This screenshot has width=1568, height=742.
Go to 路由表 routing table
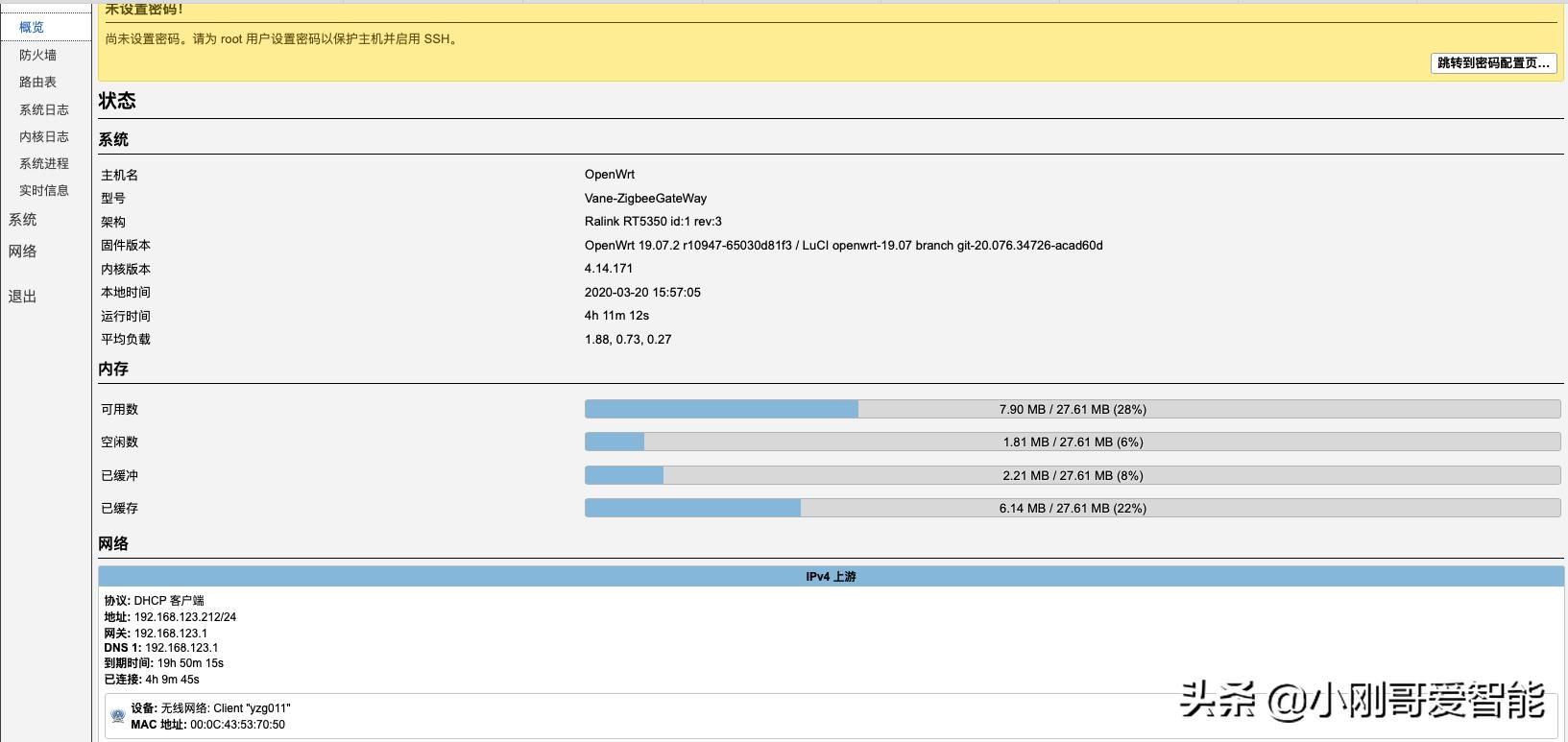click(37, 82)
